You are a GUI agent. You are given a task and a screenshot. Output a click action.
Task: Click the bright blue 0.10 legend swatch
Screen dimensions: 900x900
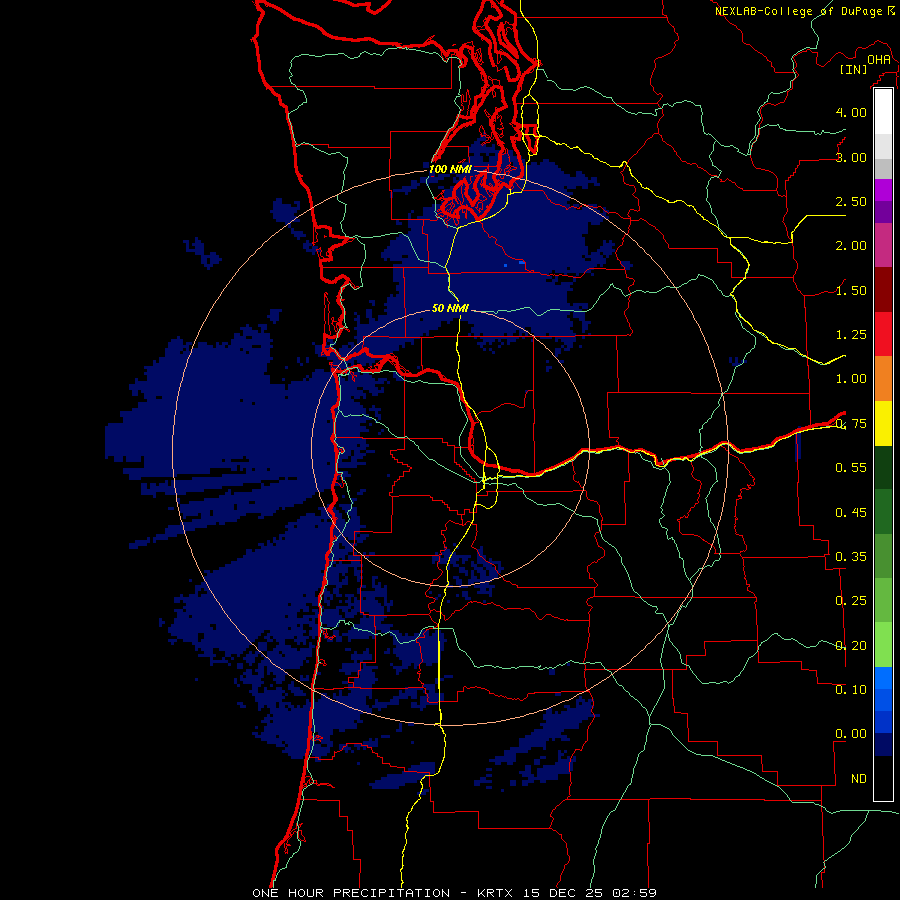point(883,678)
